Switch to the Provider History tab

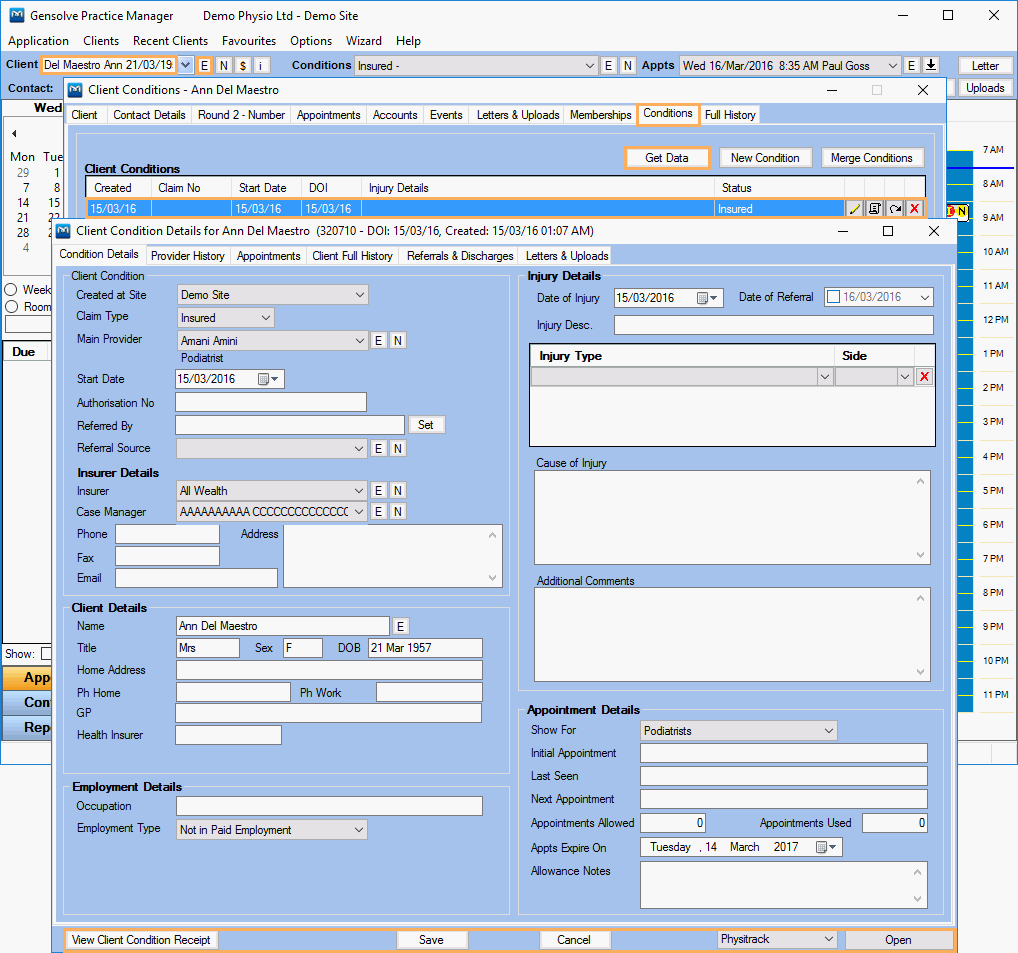tap(188, 256)
